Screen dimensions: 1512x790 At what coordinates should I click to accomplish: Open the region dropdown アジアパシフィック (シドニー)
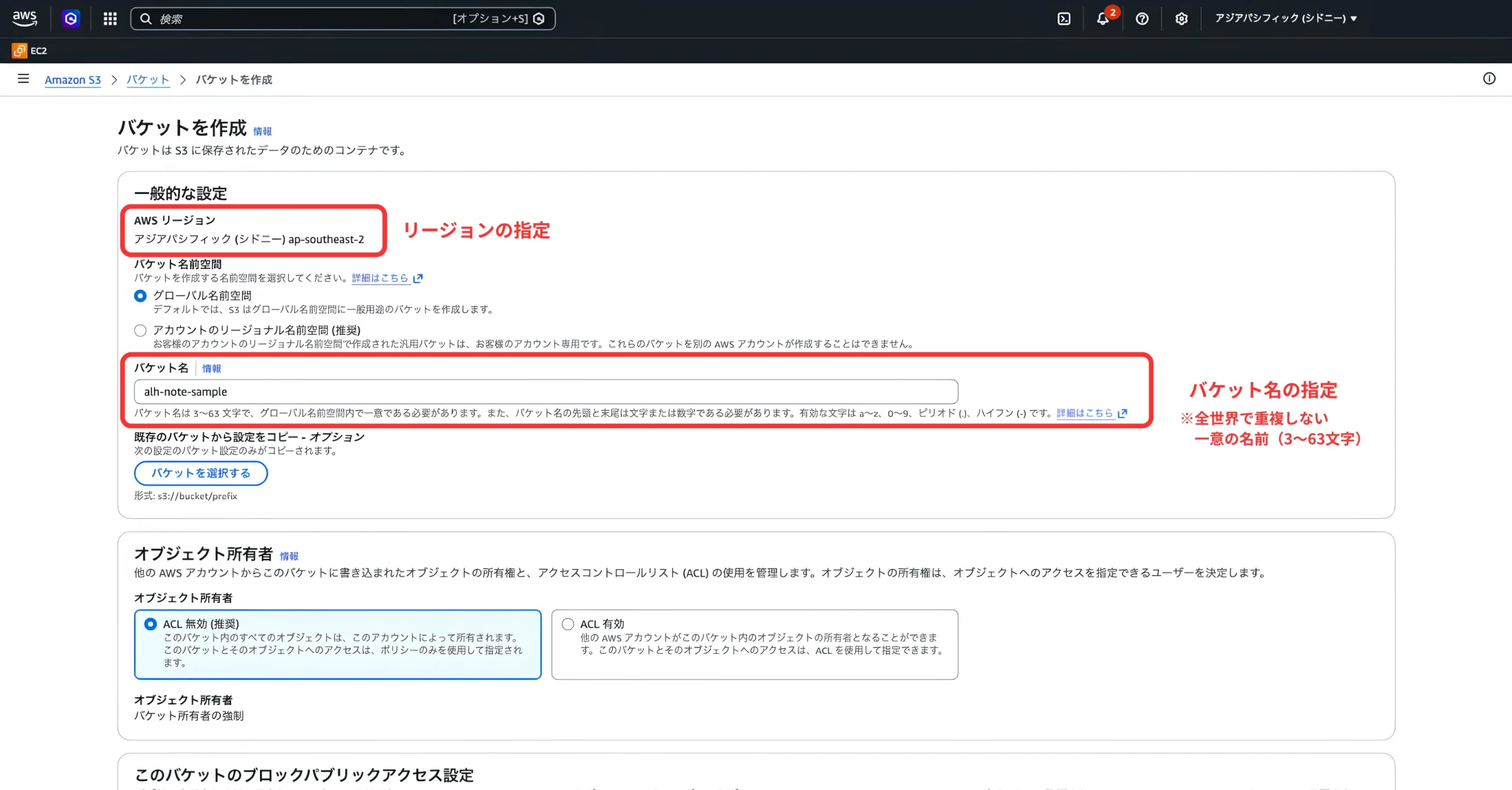[x=1286, y=18]
